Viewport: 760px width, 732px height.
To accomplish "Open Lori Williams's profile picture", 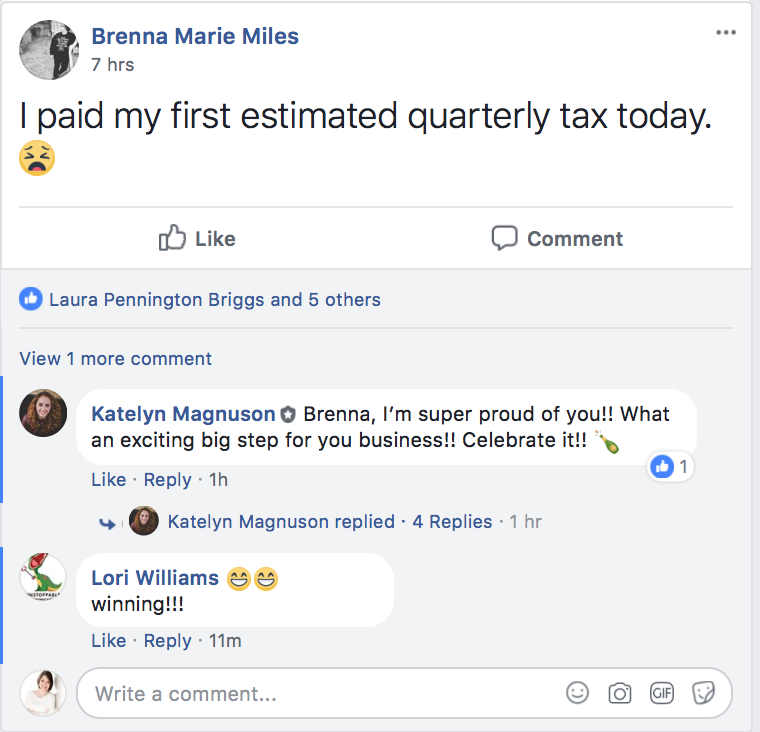I will [x=43, y=578].
